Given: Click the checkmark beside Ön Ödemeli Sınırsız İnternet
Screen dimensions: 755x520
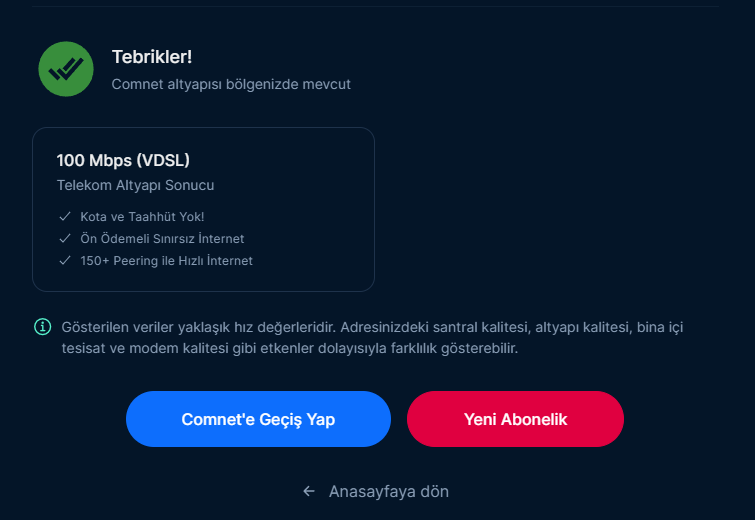Looking at the screenshot, I should [x=65, y=239].
